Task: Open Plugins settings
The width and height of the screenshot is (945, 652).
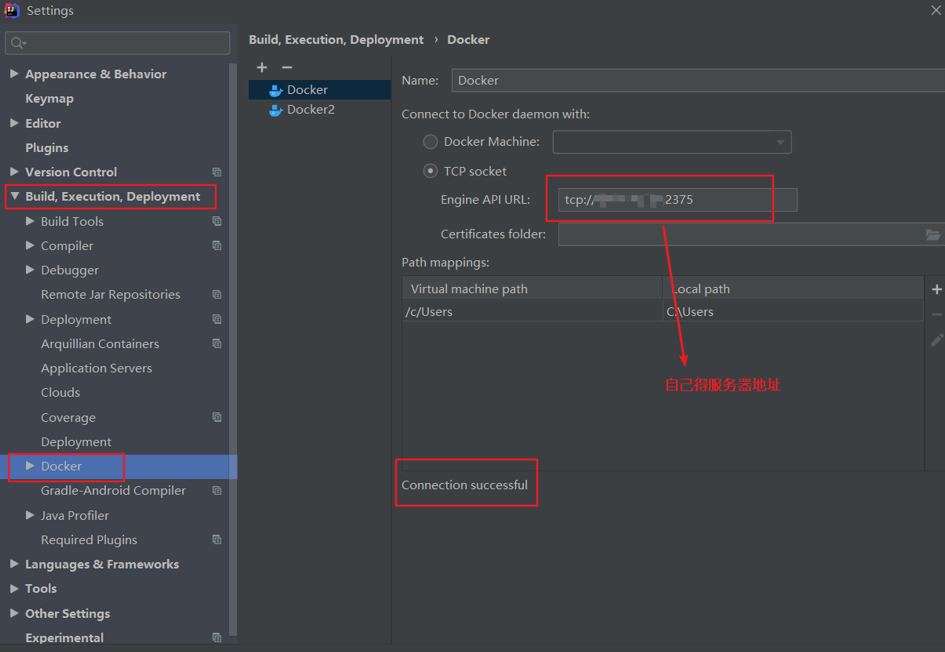Action: pos(47,148)
